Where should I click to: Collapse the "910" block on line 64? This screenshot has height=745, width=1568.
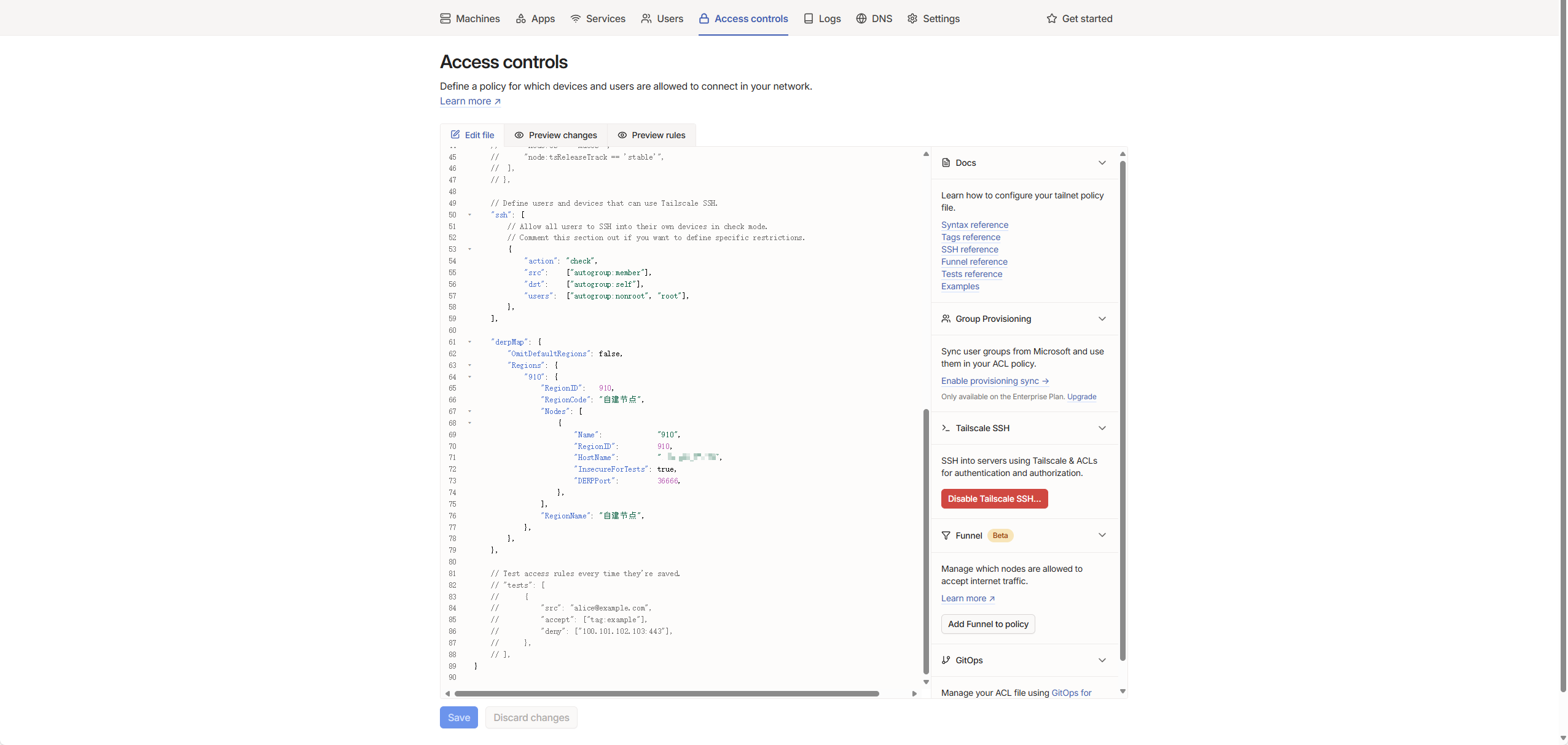pos(470,377)
